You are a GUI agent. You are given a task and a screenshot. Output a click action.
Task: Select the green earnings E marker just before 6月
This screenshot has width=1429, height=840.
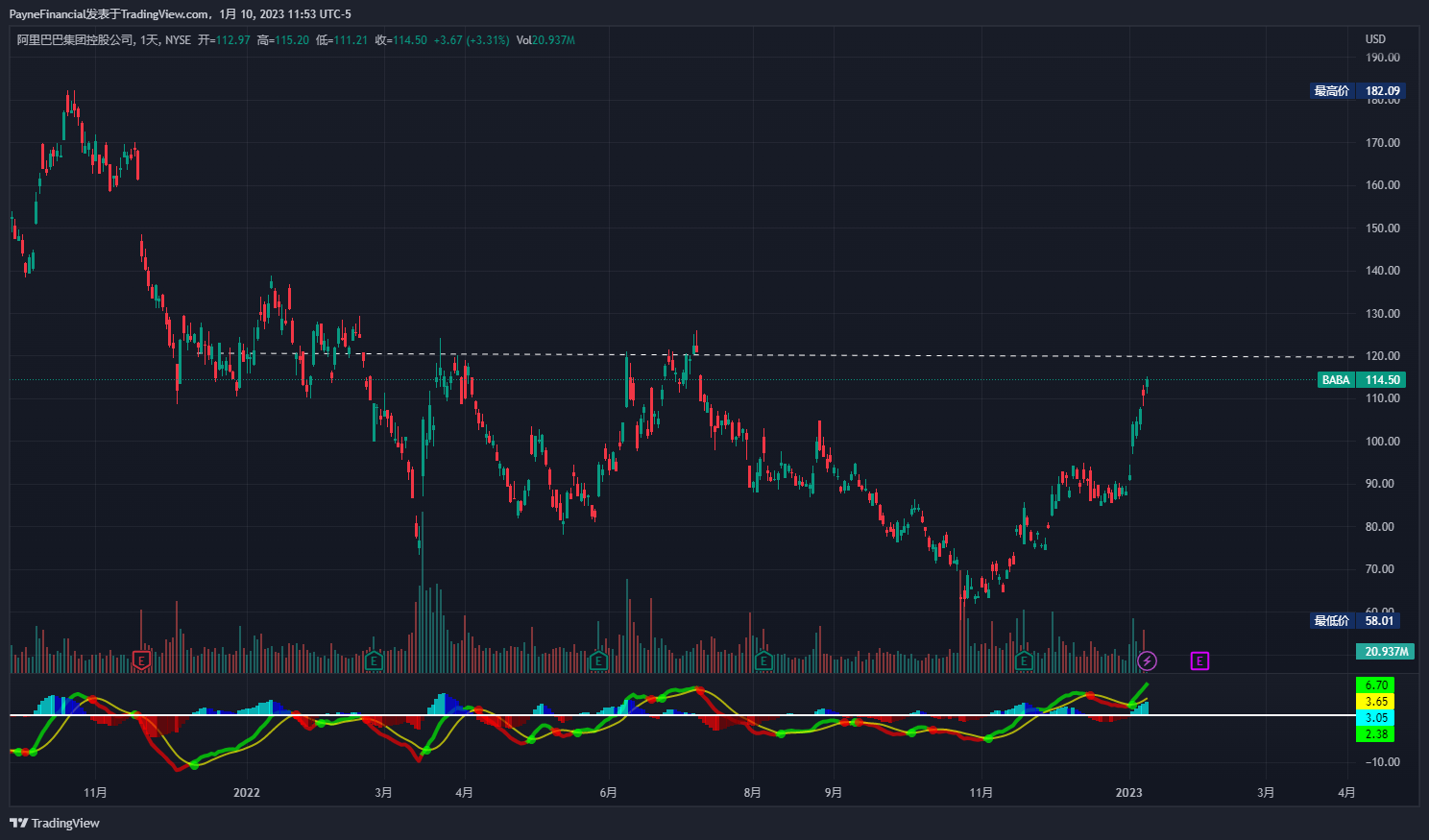(598, 660)
